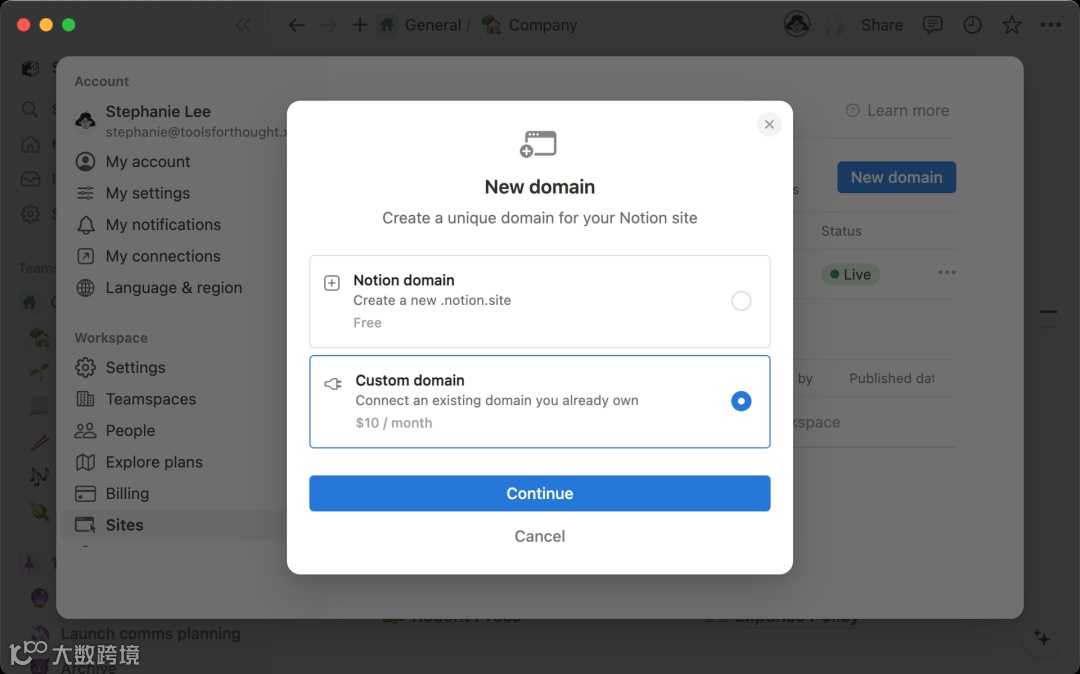Cancel the New domain dialog
Screen dimensions: 1080x674
tap(539, 536)
